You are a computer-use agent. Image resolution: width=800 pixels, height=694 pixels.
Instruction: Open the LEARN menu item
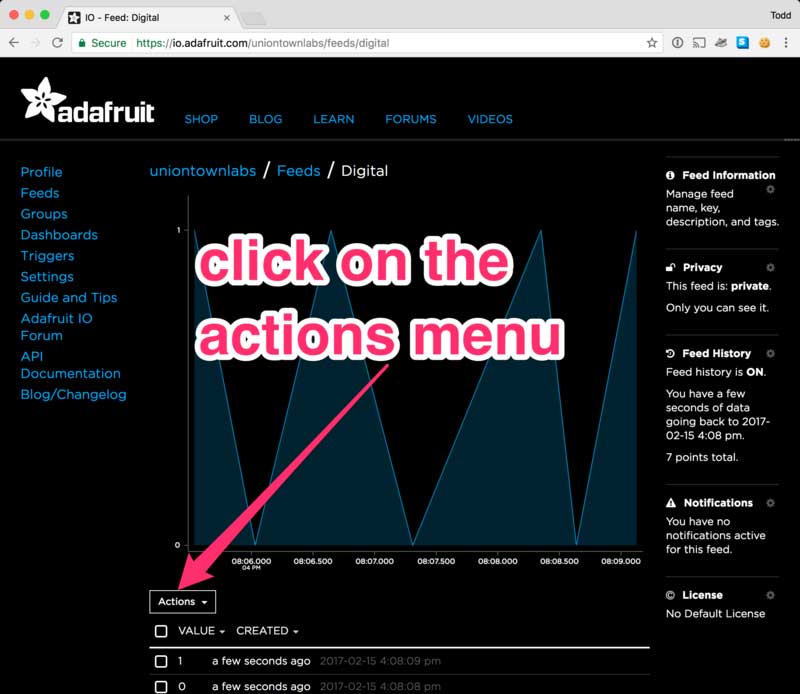(x=334, y=119)
